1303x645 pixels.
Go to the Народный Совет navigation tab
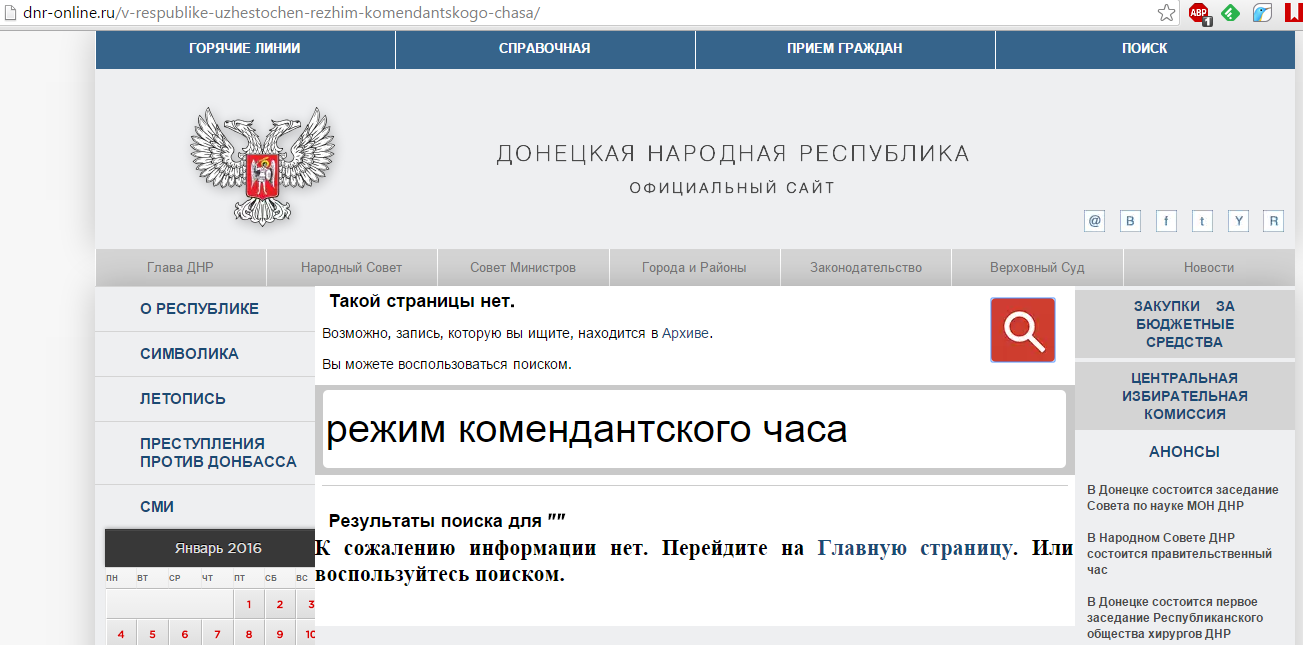coord(351,267)
